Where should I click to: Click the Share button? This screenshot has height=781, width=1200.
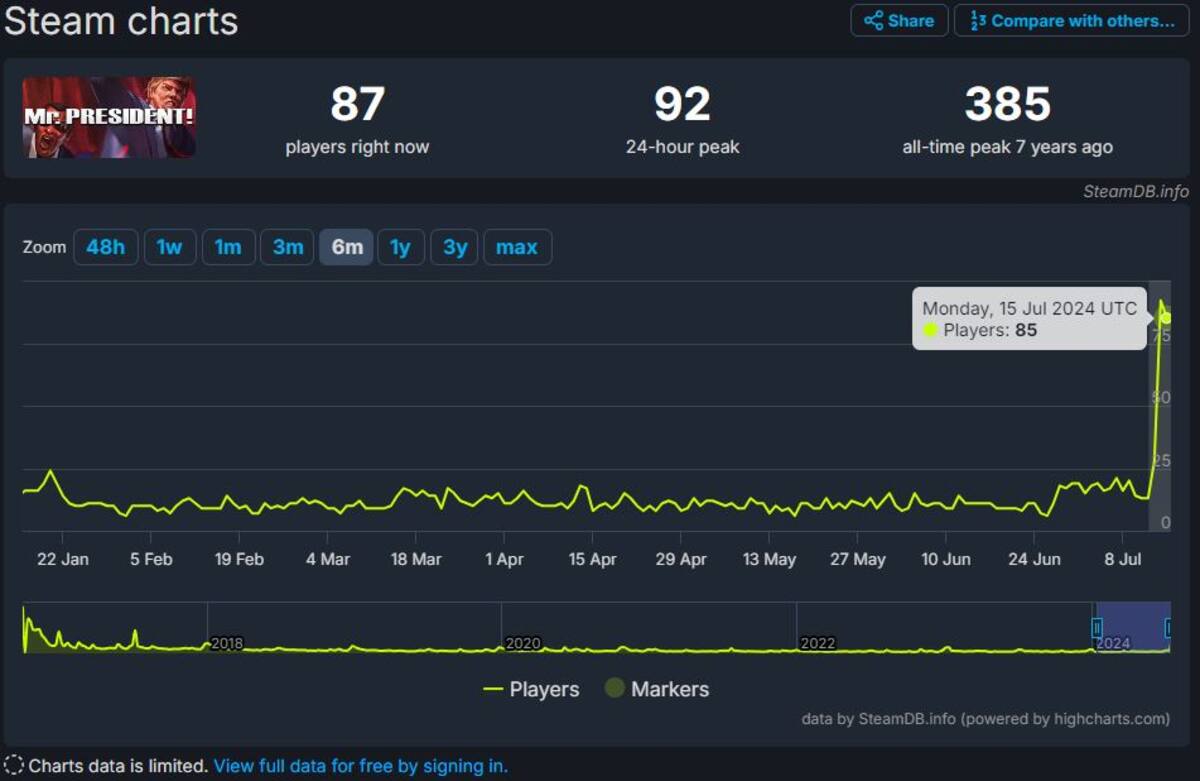coord(899,20)
